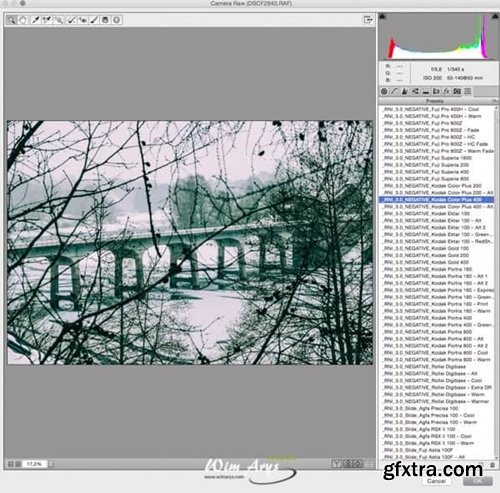Apply preset Kodak Portra 160 - Alt 1
This screenshot has width=500, height=493.
(x=437, y=276)
